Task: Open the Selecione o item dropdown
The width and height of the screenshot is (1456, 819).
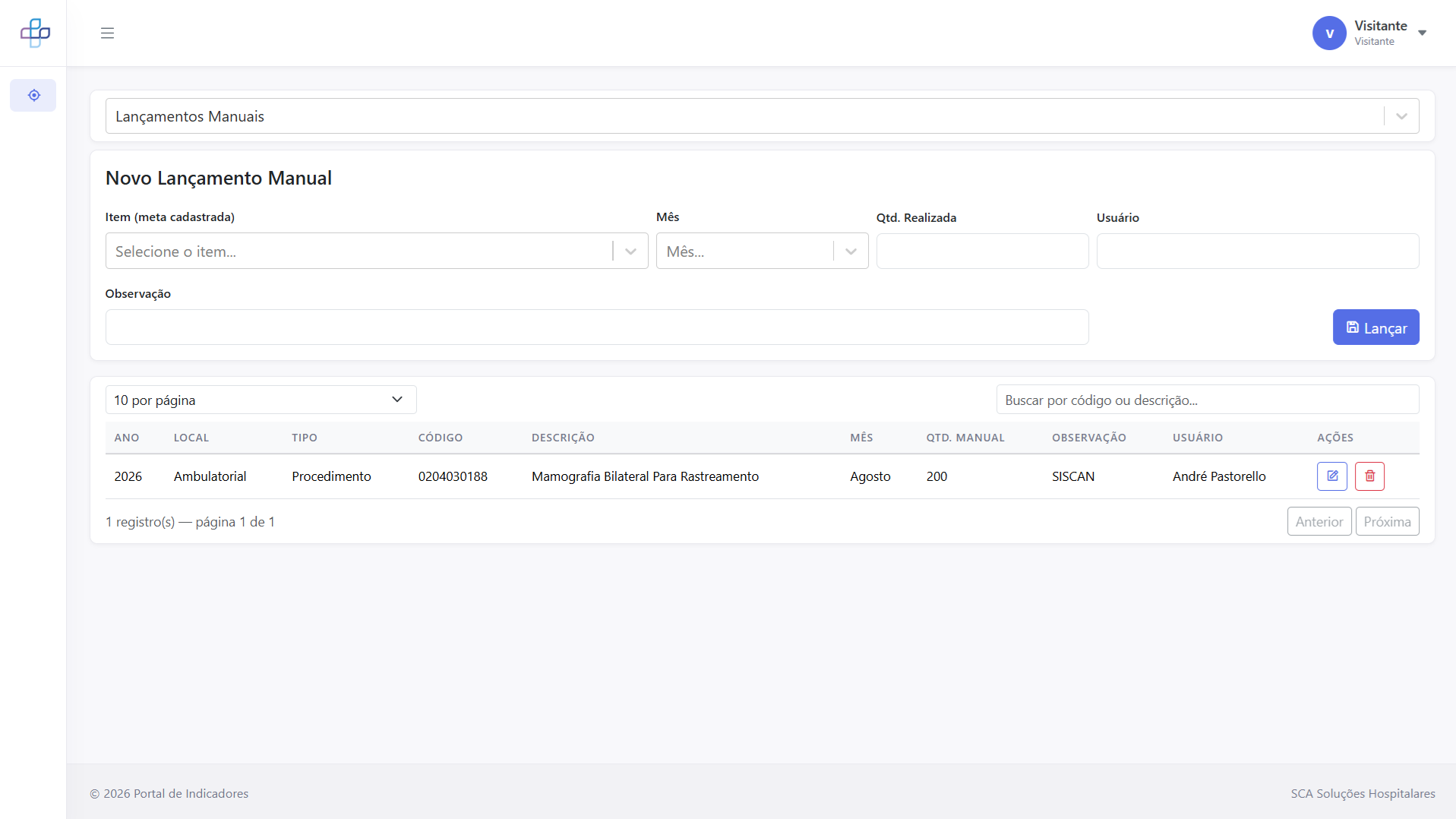Action: pyautogui.click(x=377, y=251)
